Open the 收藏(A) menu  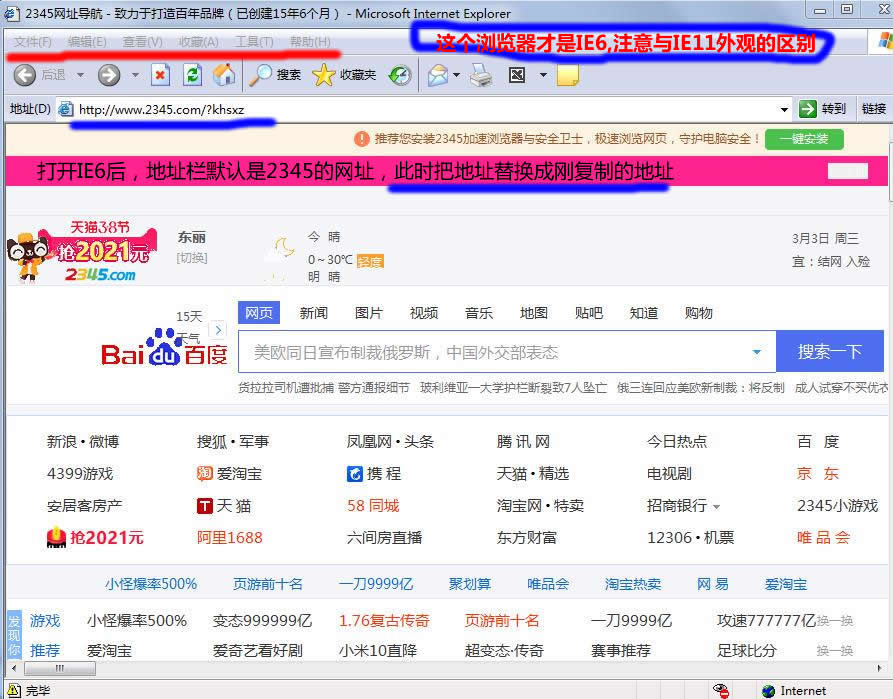tap(198, 42)
